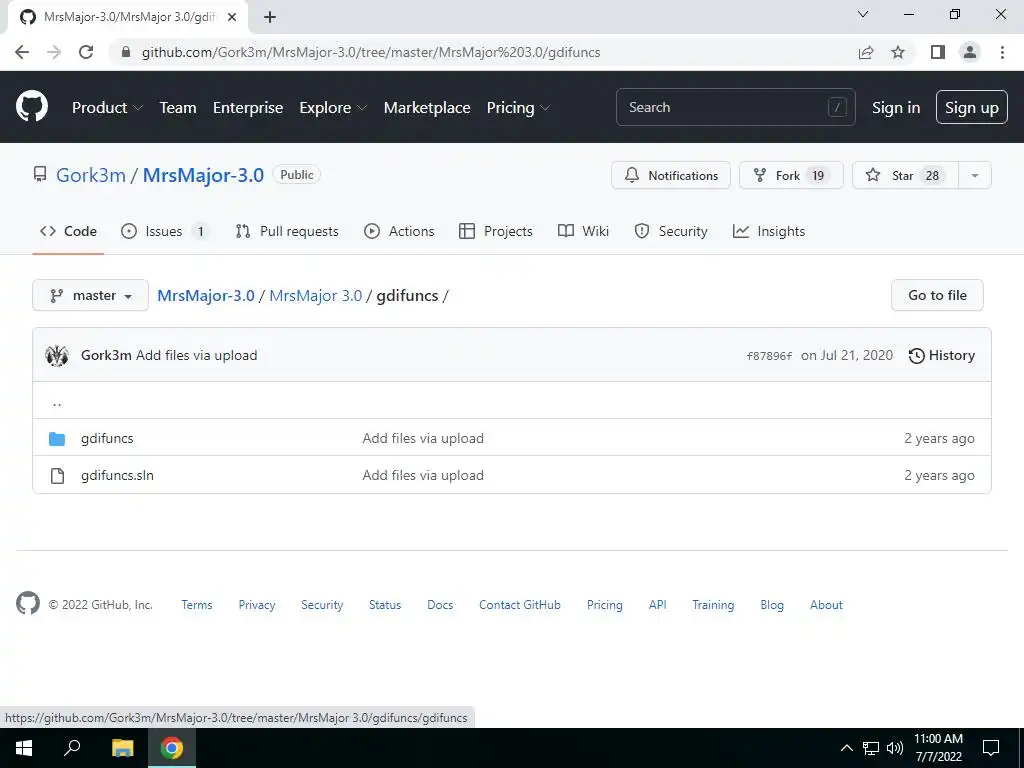Switch to the Issues tab
1024x768 pixels.
[x=165, y=231]
